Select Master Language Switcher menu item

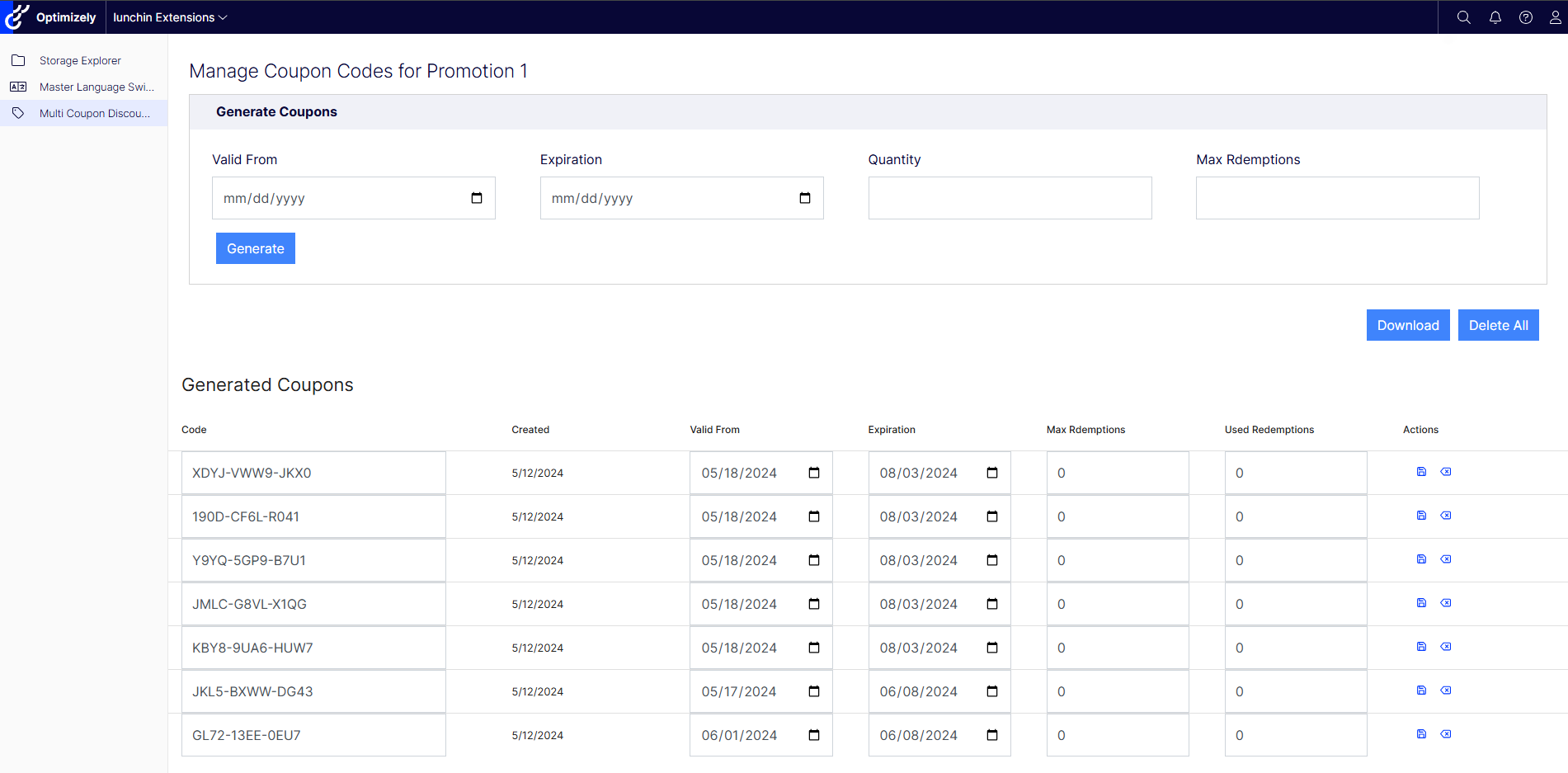tap(96, 87)
